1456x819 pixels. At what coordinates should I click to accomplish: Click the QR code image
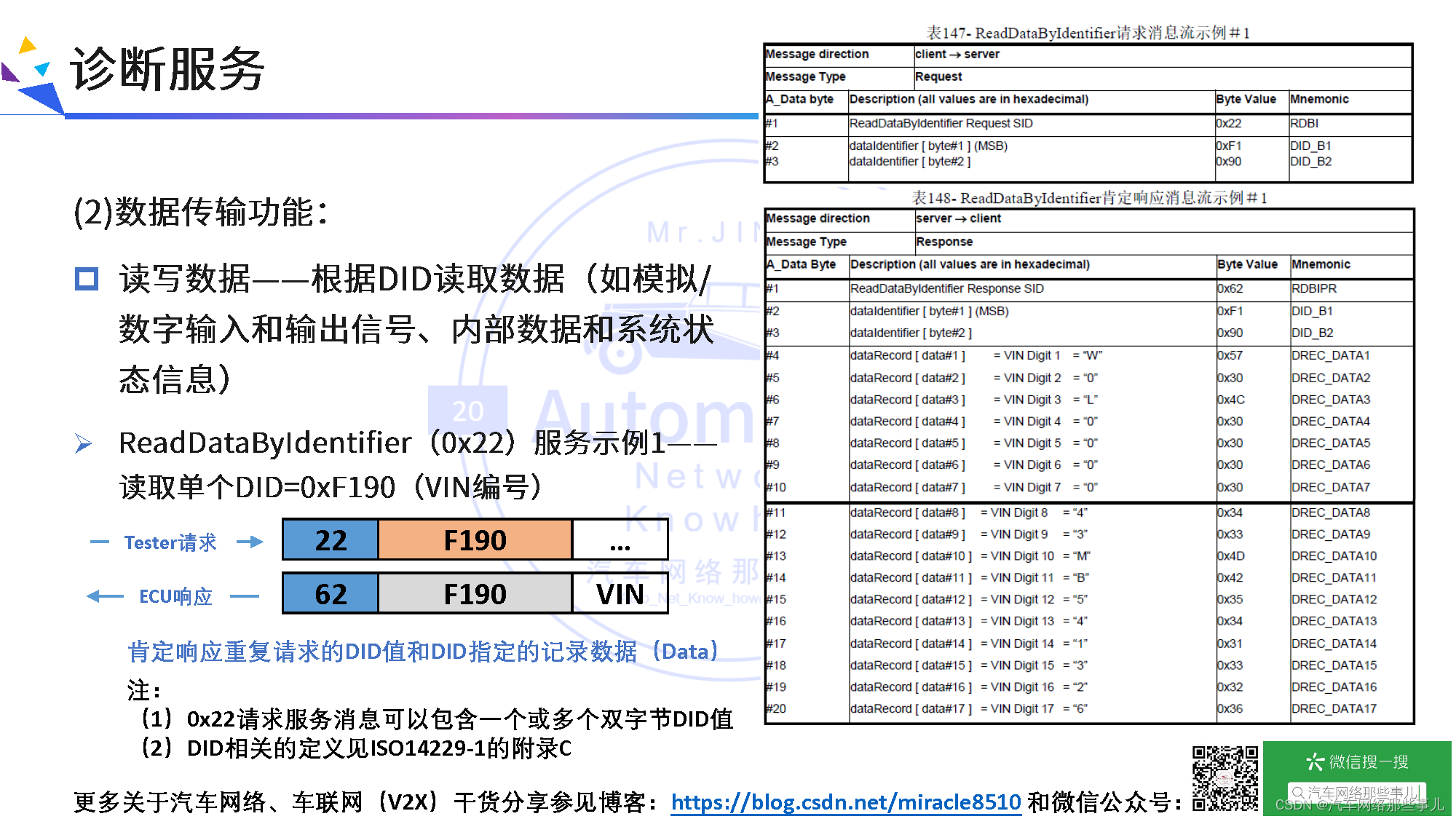point(1224,778)
